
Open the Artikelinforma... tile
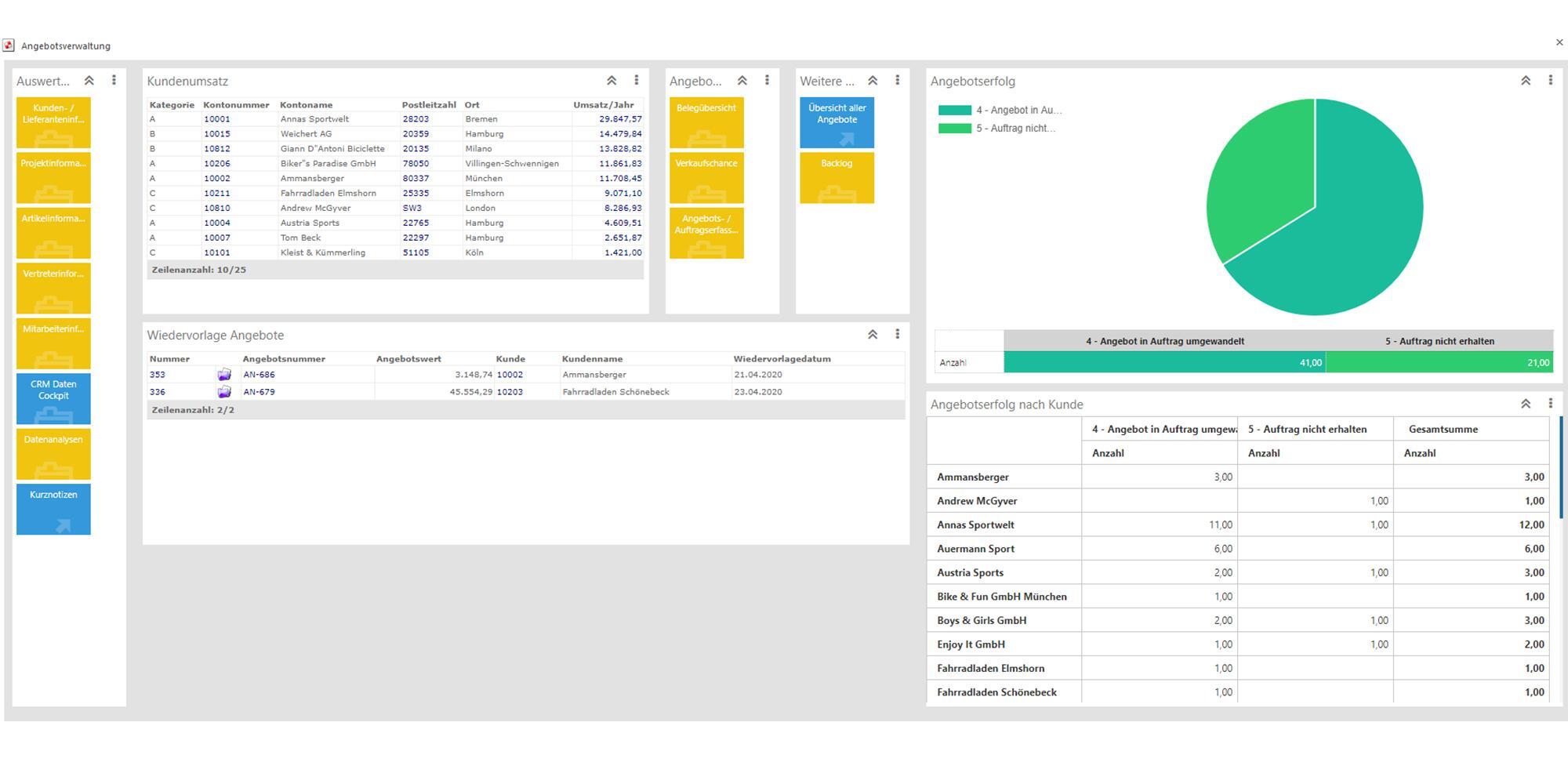click(53, 233)
